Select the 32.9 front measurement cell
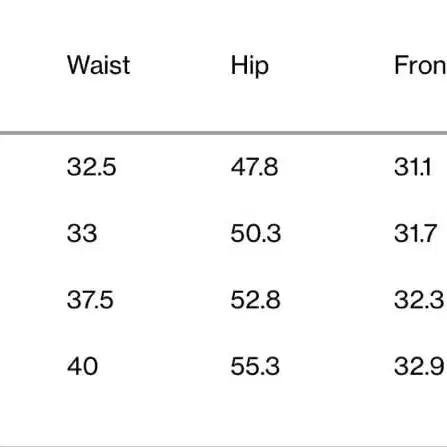Screen dimensions: 447x447 point(419,366)
